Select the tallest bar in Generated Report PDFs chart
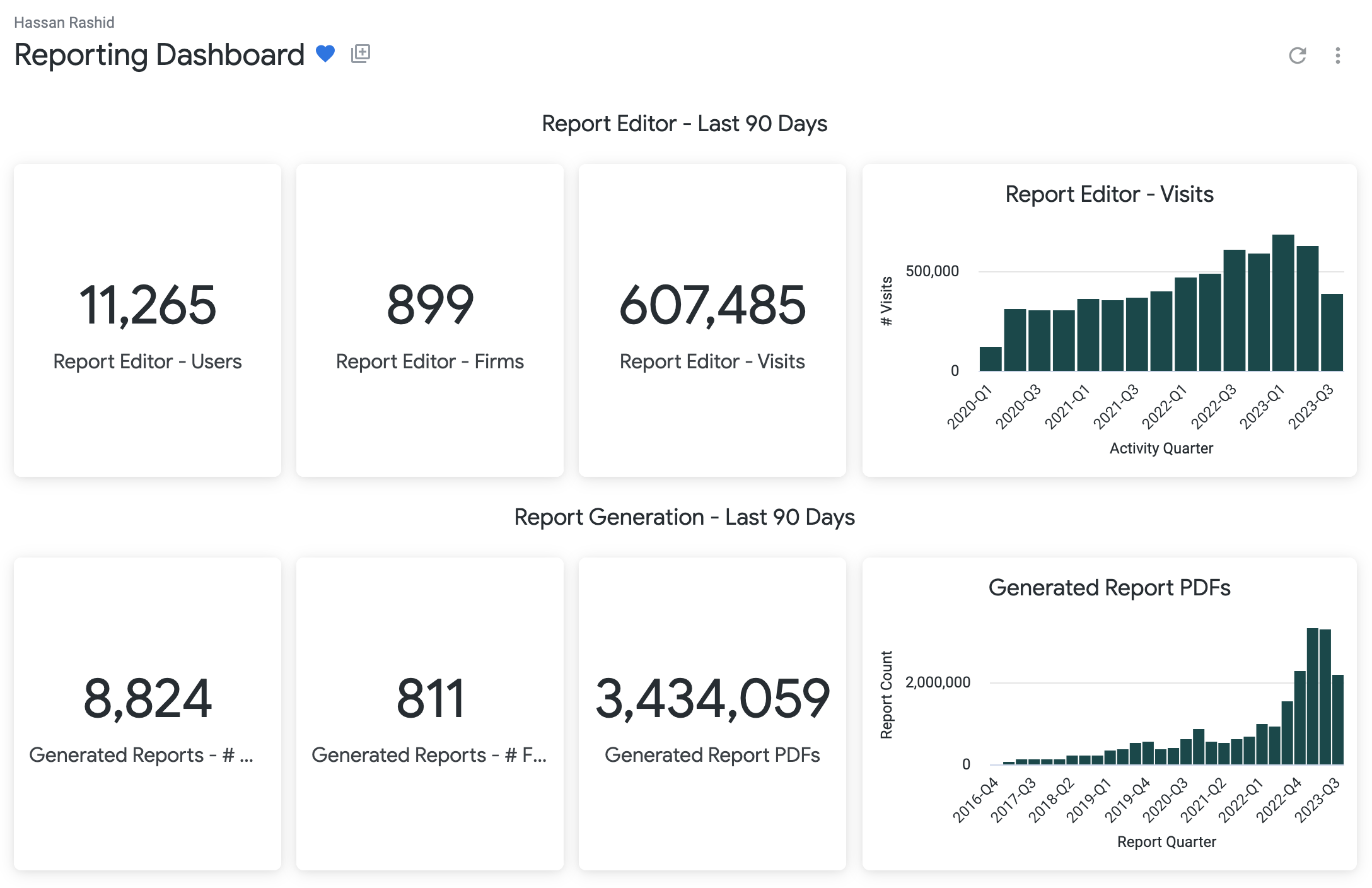The height and width of the screenshot is (888, 1372). [1313, 696]
